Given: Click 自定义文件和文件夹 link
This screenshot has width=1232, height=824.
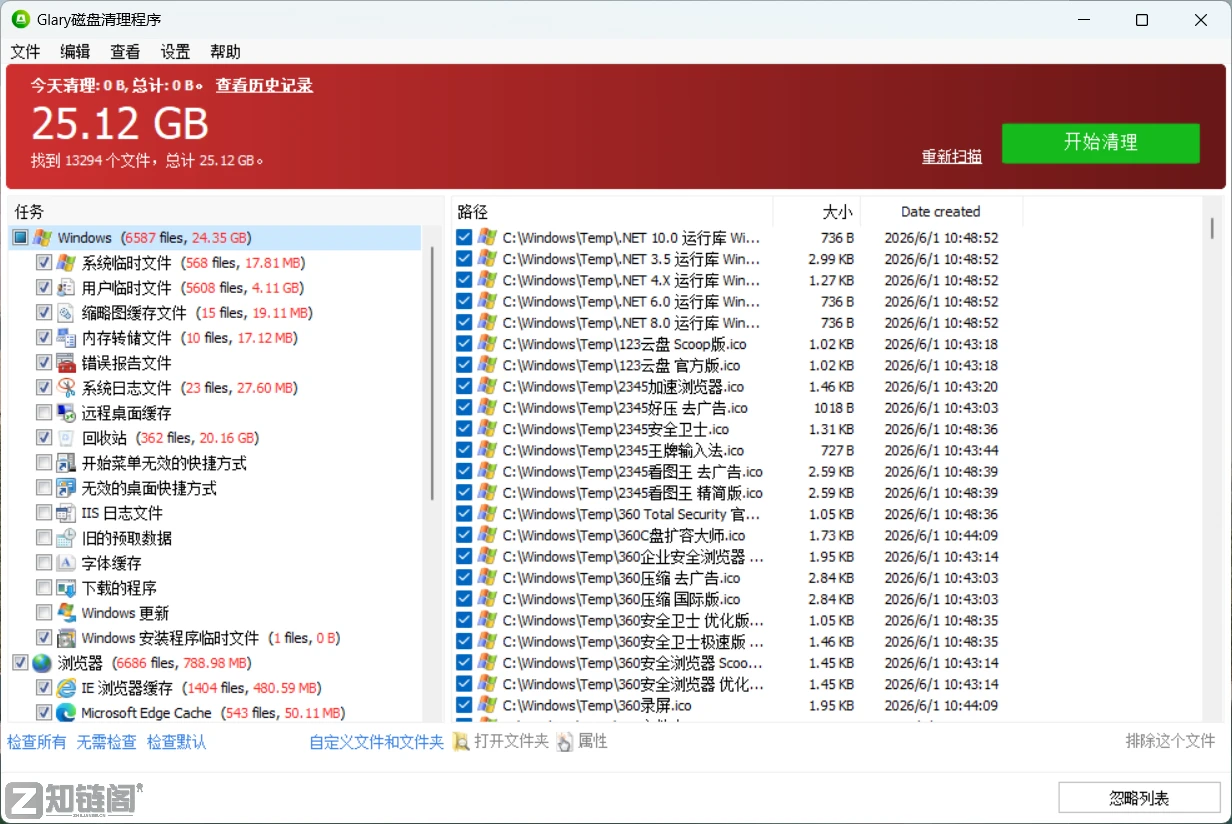Looking at the screenshot, I should (376, 742).
